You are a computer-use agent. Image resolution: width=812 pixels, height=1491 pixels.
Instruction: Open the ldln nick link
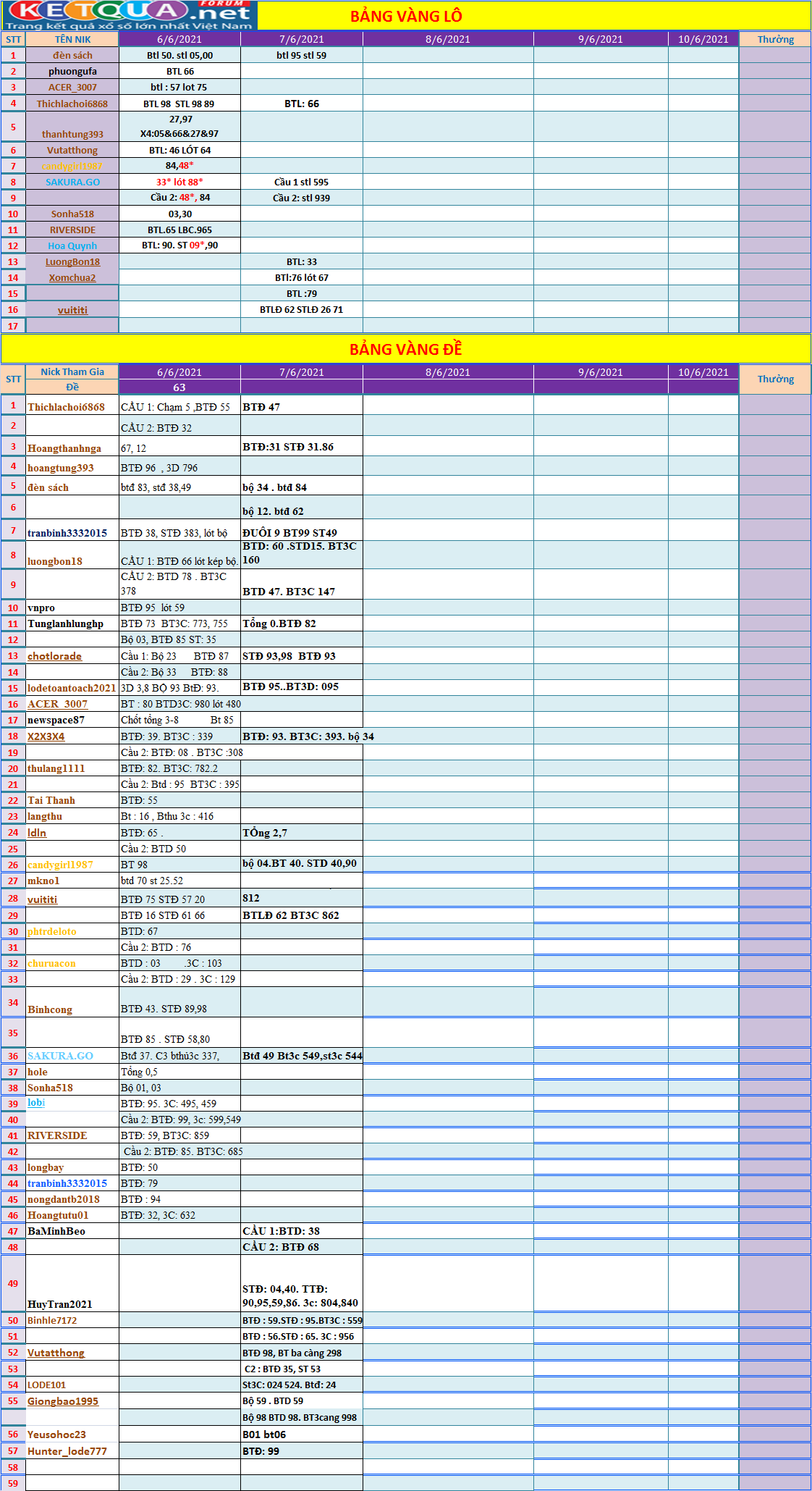click(37, 833)
